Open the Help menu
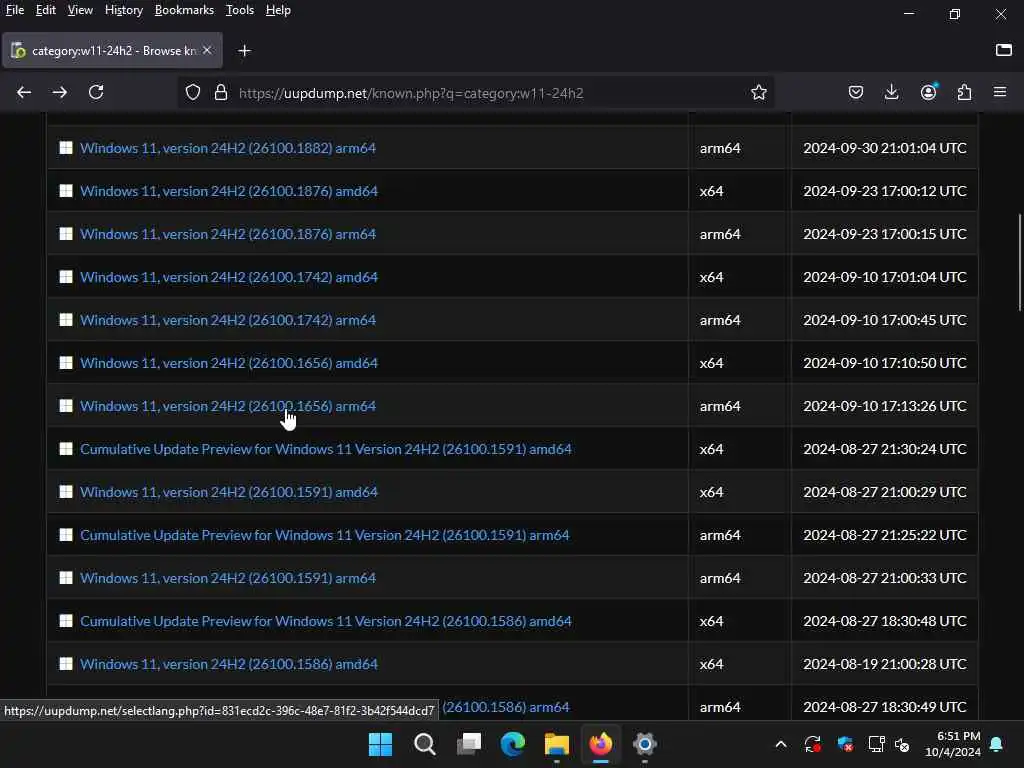This screenshot has width=1024, height=768. pyautogui.click(x=278, y=10)
